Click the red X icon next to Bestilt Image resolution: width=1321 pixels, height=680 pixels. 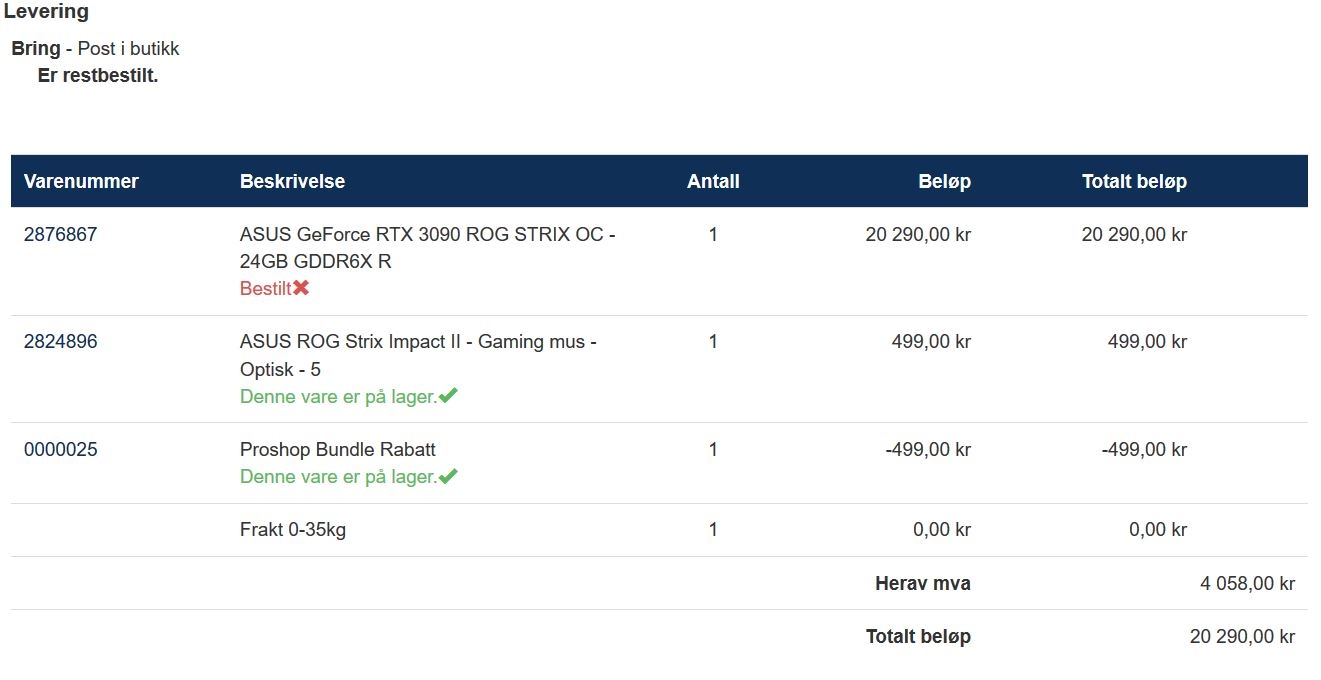point(301,288)
